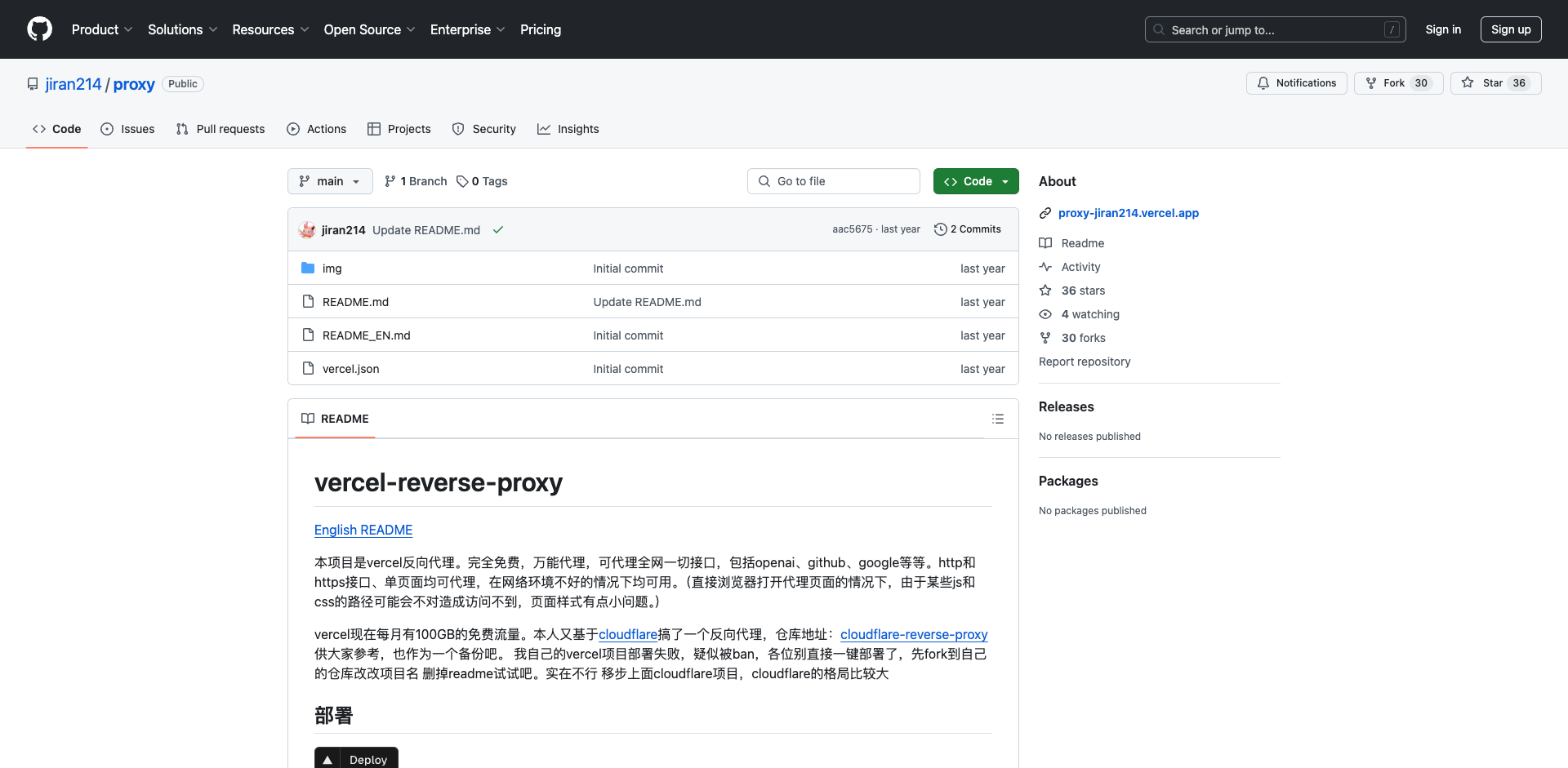Open Update README.md message in file row
The width and height of the screenshot is (1568, 768).
coord(647,302)
